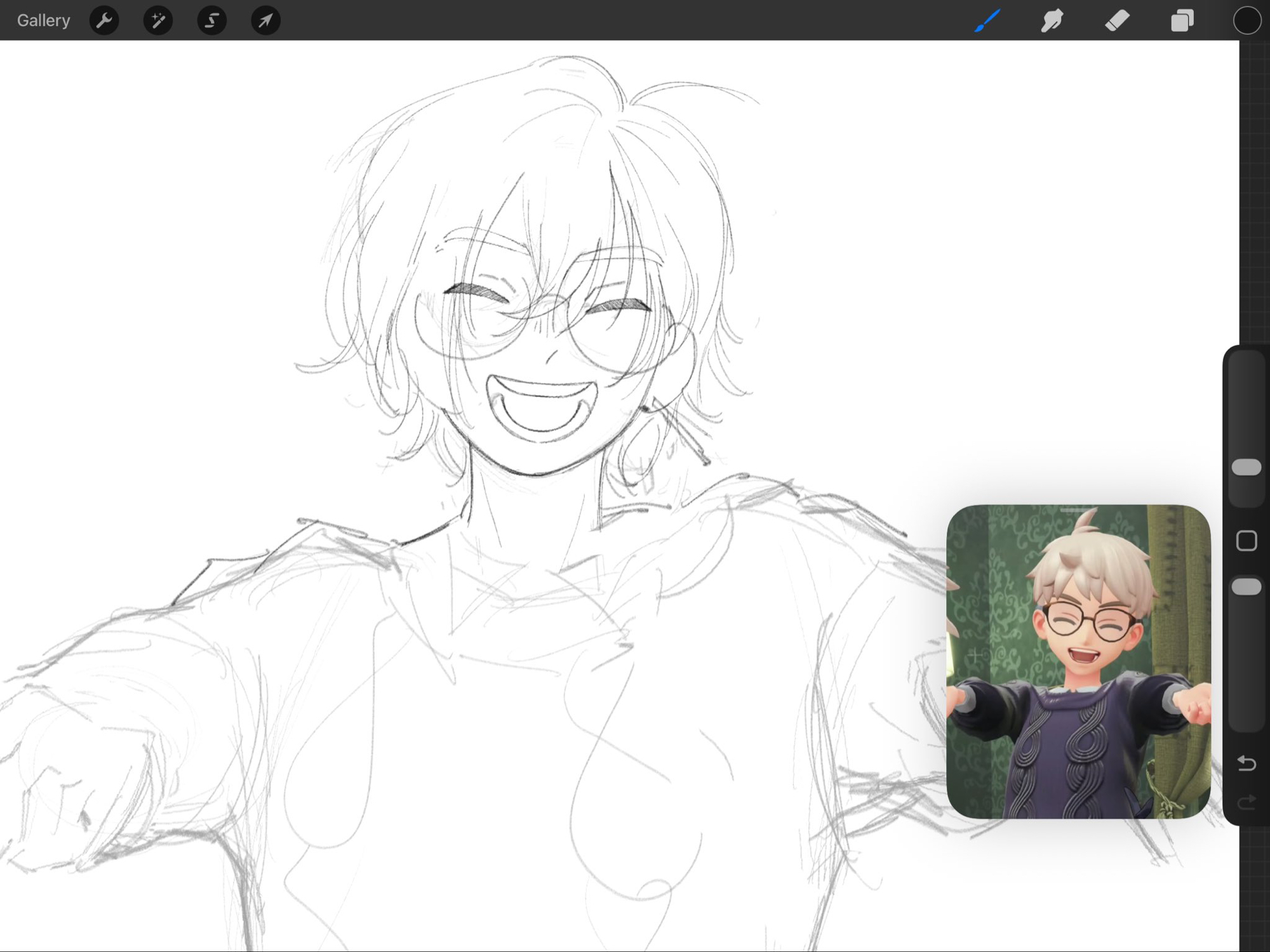Open the Actions wrench menu
1270x952 pixels.
[x=104, y=20]
